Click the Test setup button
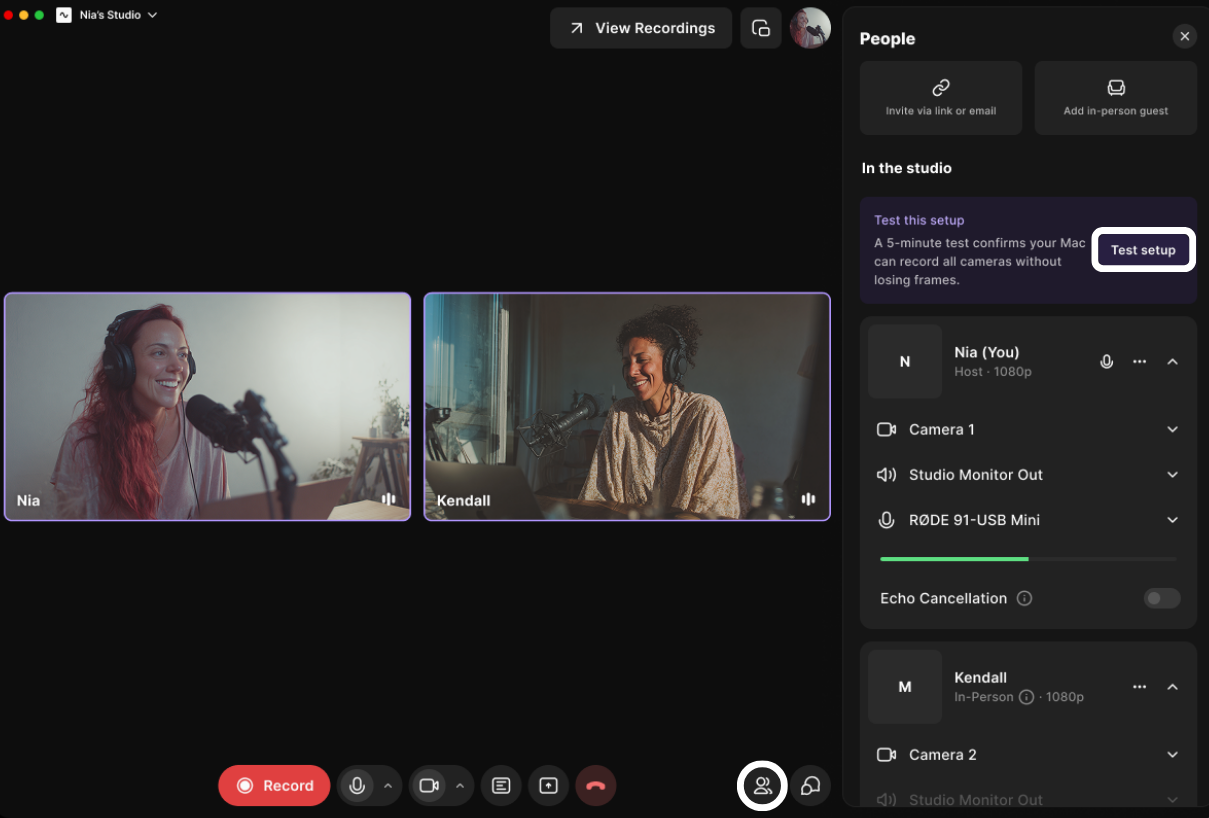1209x818 pixels. (x=1143, y=250)
